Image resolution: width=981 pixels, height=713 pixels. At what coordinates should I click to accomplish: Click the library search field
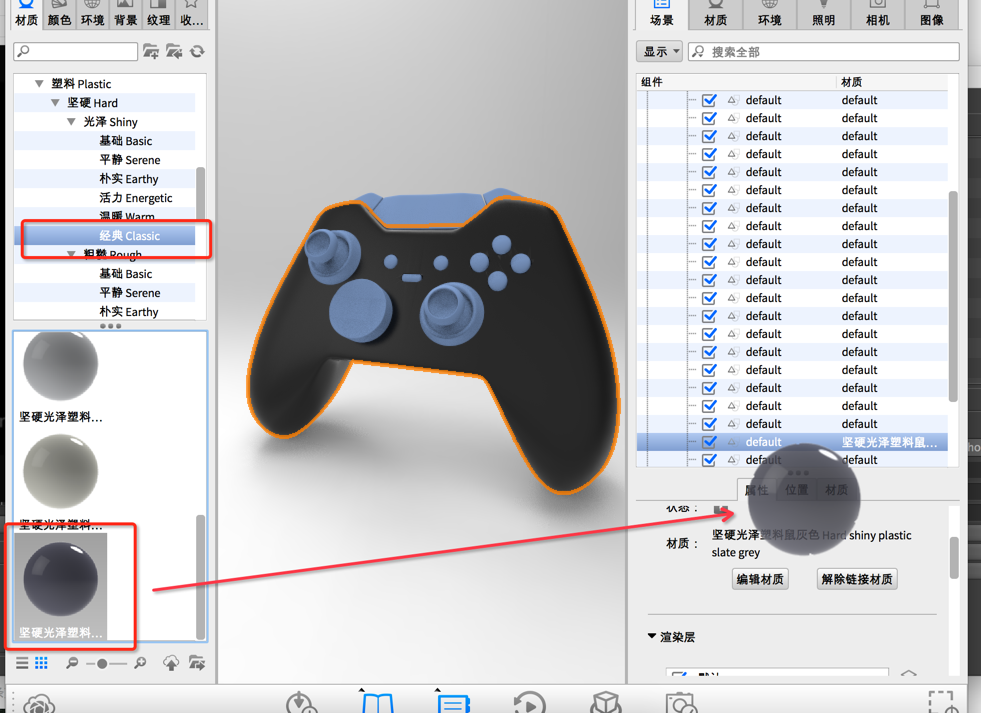pyautogui.click(x=76, y=51)
